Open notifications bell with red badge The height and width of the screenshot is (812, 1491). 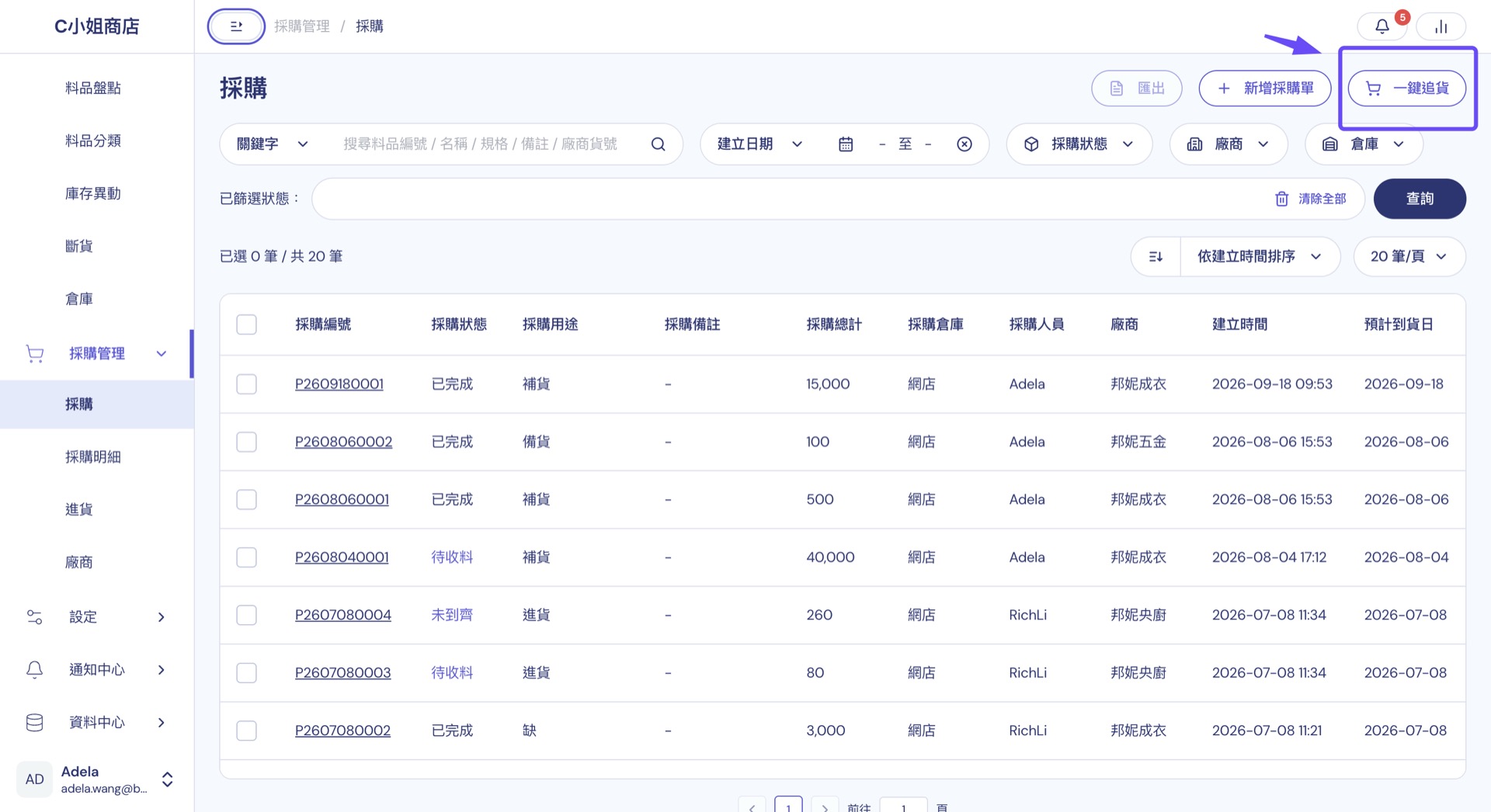1382,26
